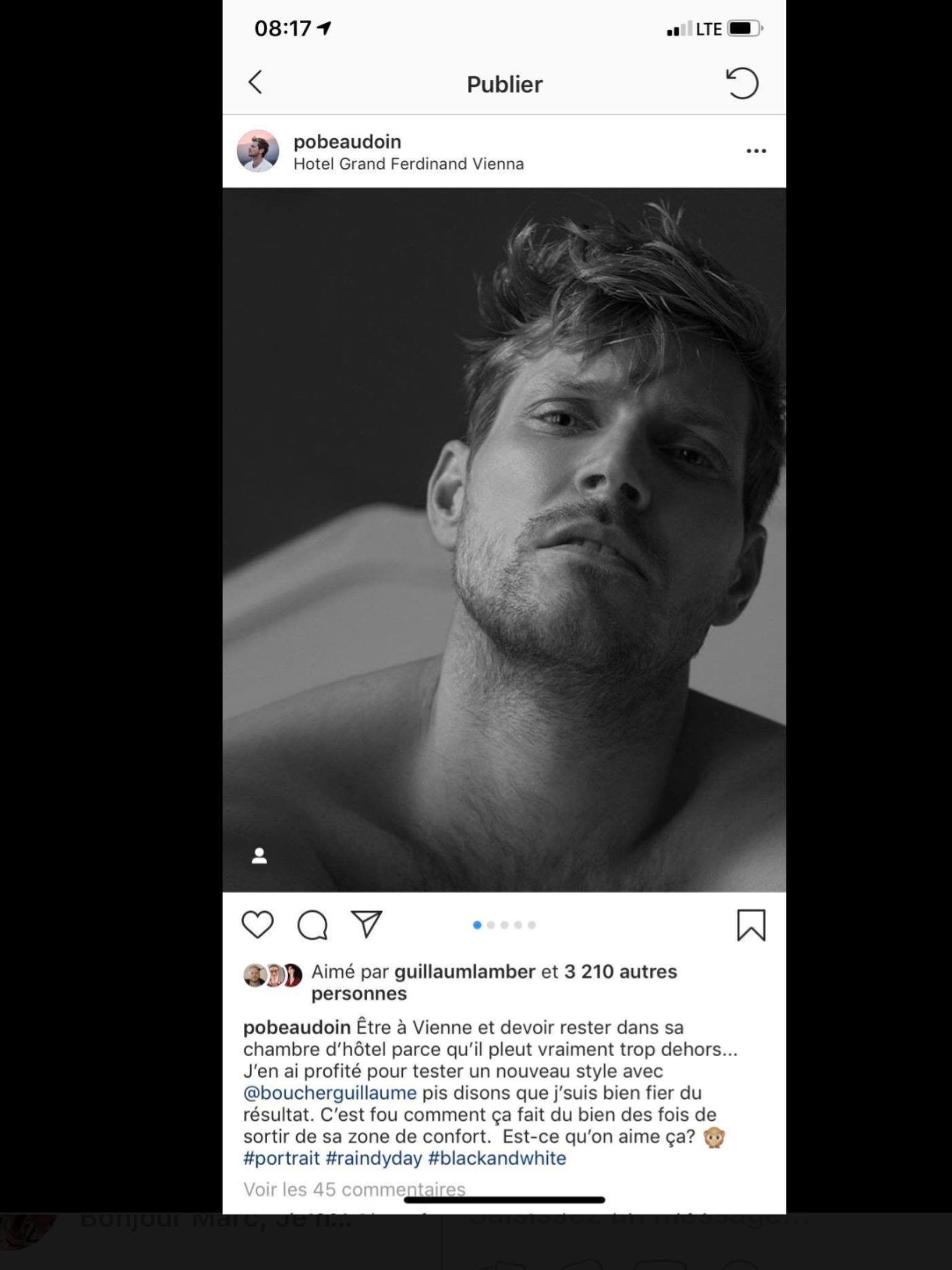Open the three-dot post options menu
This screenshot has height=1270, width=952.
pyautogui.click(x=756, y=151)
